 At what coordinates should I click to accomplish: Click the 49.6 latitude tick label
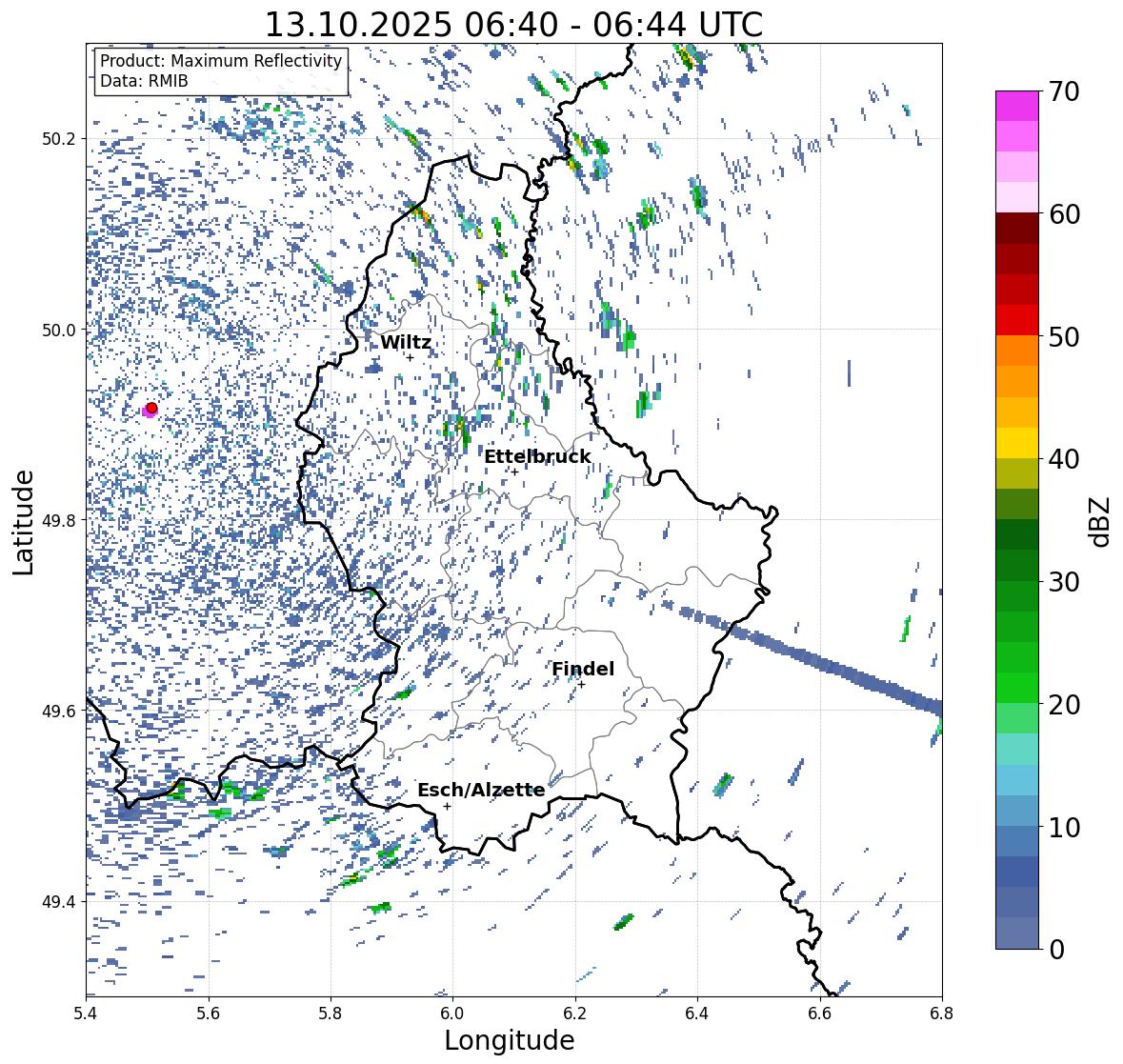tap(60, 711)
